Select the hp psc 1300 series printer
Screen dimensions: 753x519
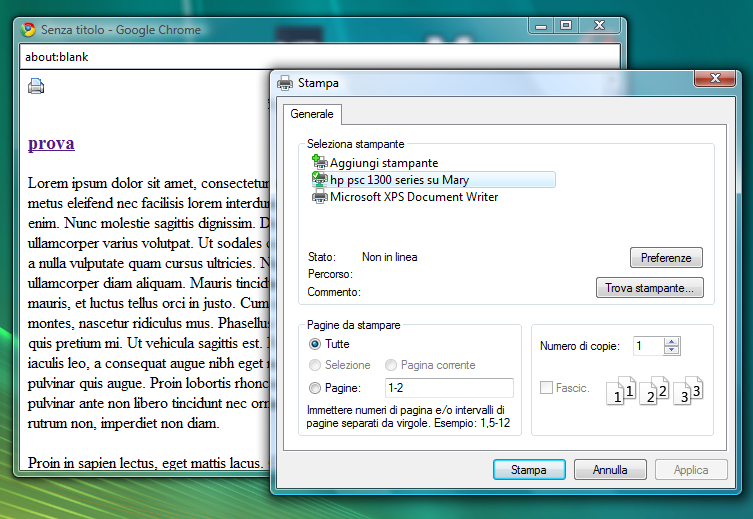(x=434, y=180)
